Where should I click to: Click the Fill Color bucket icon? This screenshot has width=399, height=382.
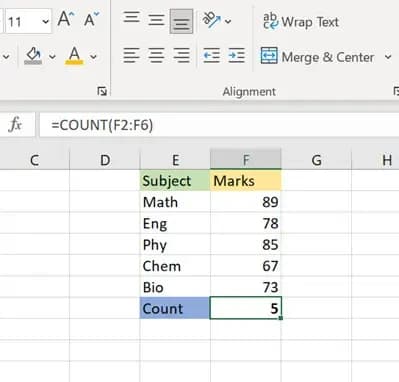[x=33, y=55]
